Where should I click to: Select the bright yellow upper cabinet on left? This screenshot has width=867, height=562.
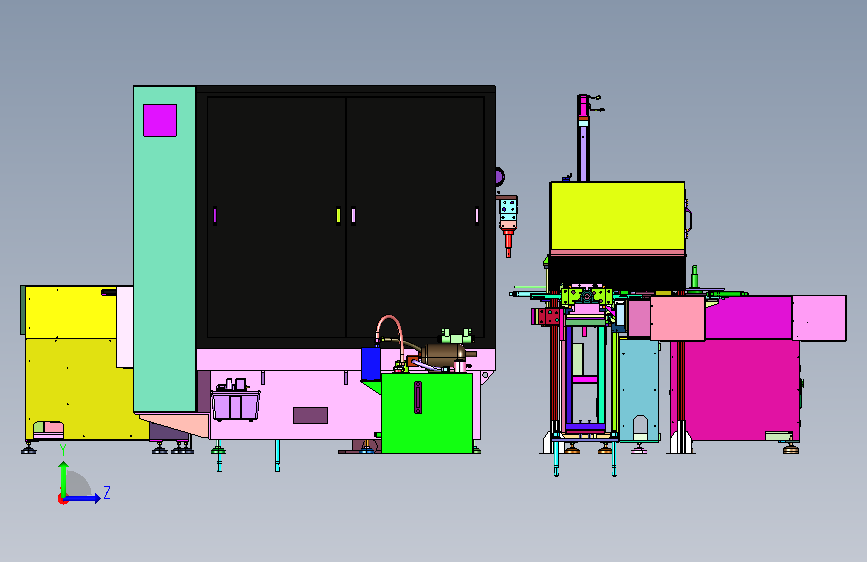tap(71, 312)
